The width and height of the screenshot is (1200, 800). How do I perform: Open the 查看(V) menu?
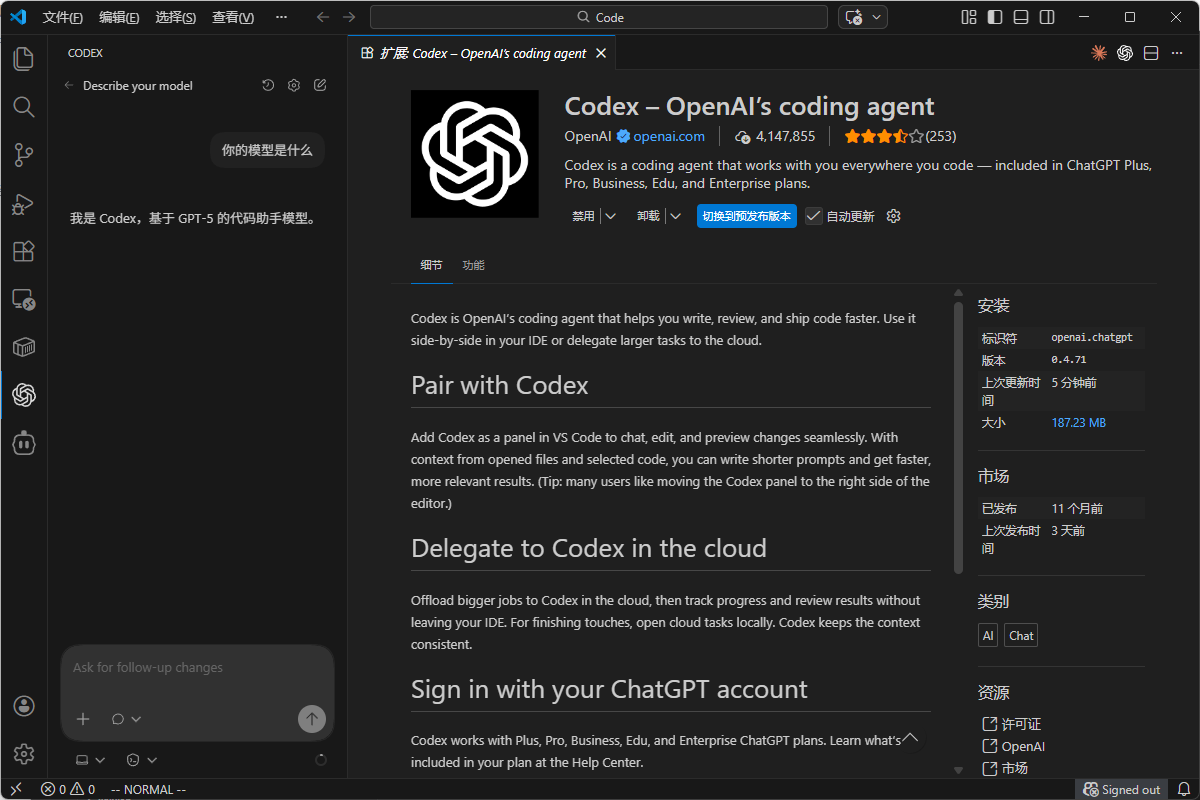pyautogui.click(x=233, y=17)
